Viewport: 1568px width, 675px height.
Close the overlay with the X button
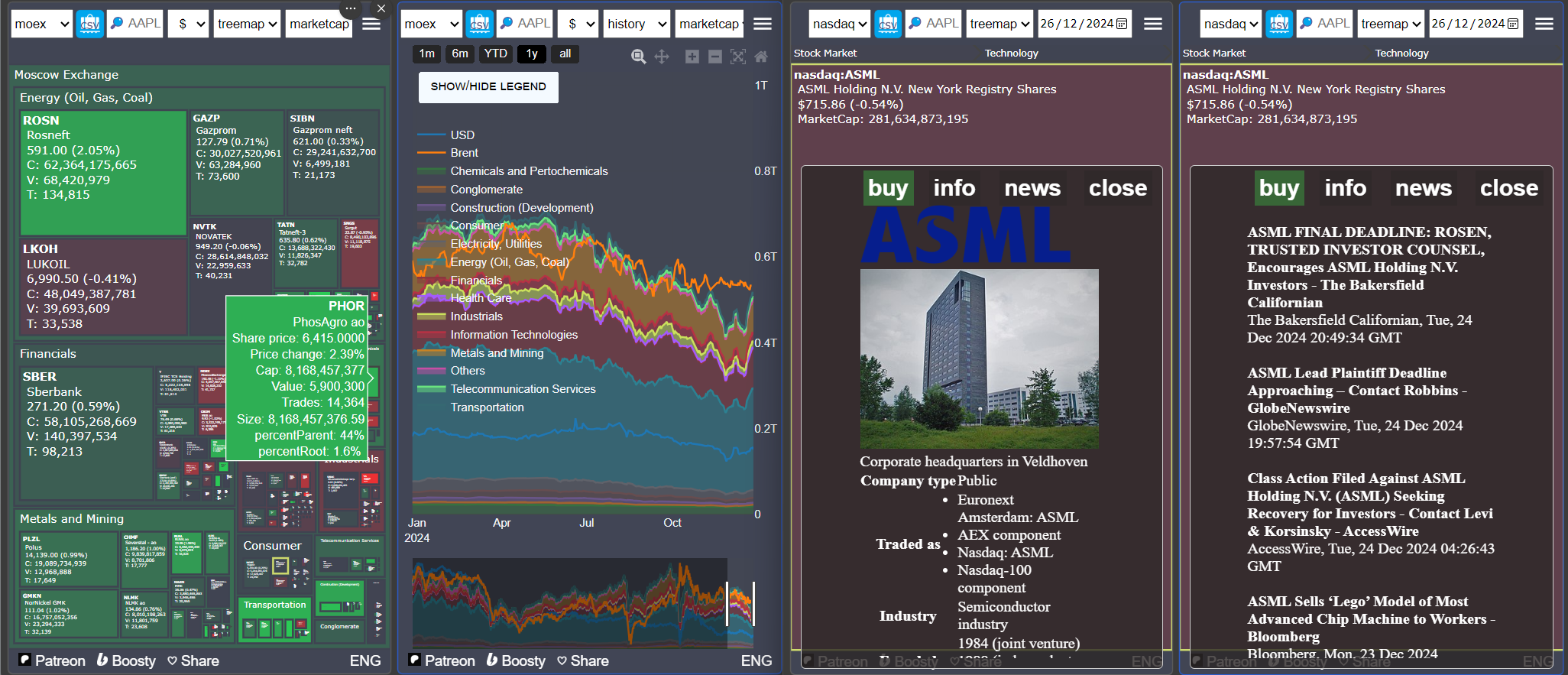(381, 8)
